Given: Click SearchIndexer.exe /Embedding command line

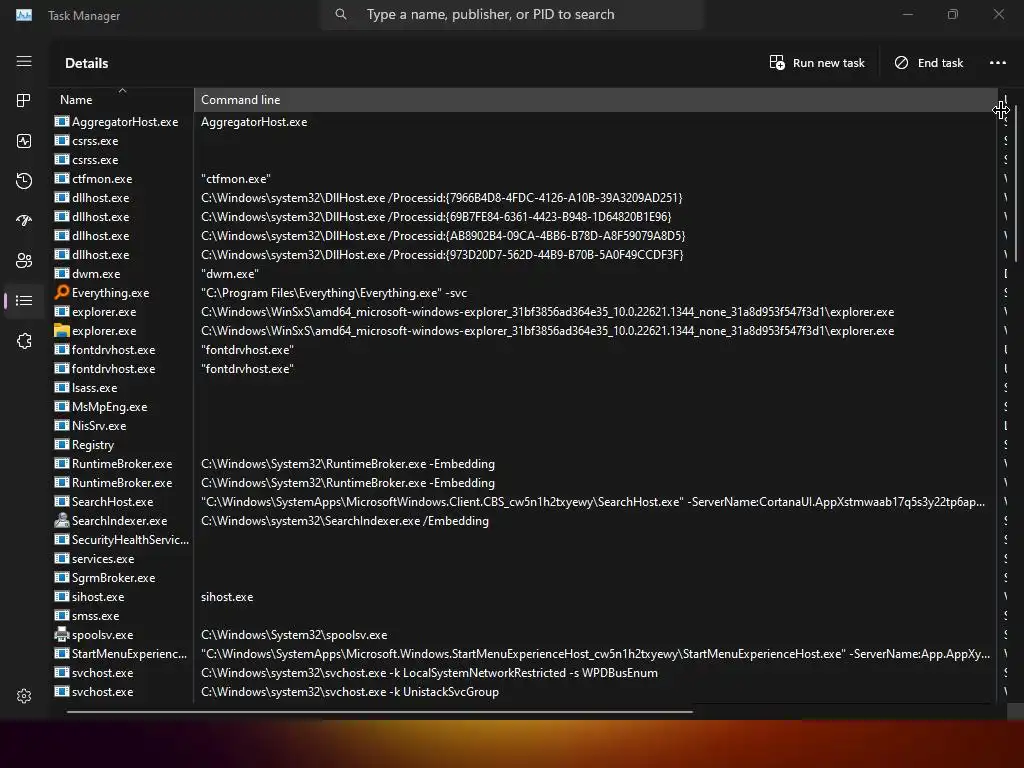Looking at the screenshot, I should [345, 520].
